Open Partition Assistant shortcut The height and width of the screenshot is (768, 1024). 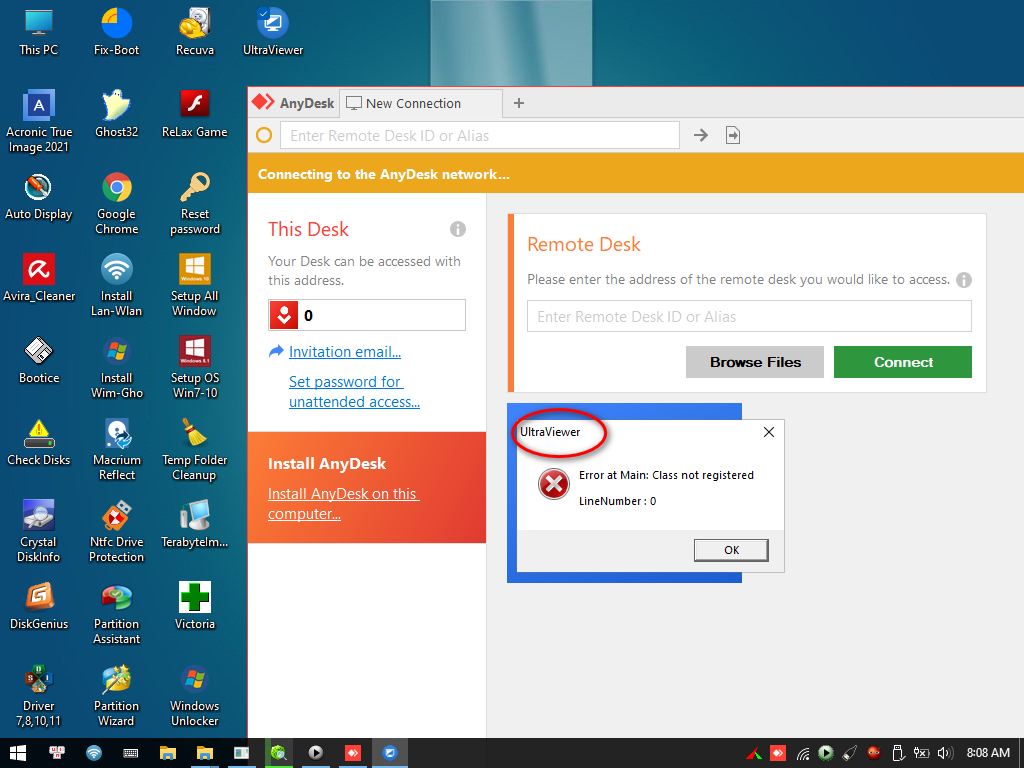[116, 614]
